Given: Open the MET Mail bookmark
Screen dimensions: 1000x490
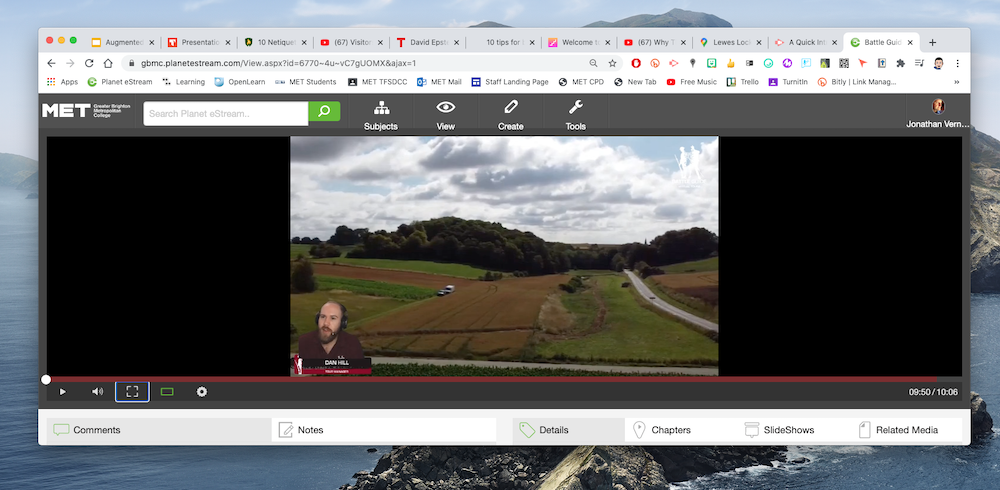Looking at the screenshot, I should 439,82.
